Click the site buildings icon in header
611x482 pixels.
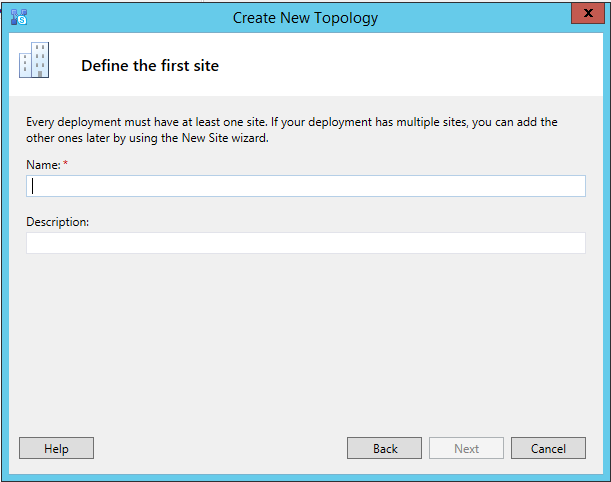tap(33, 61)
